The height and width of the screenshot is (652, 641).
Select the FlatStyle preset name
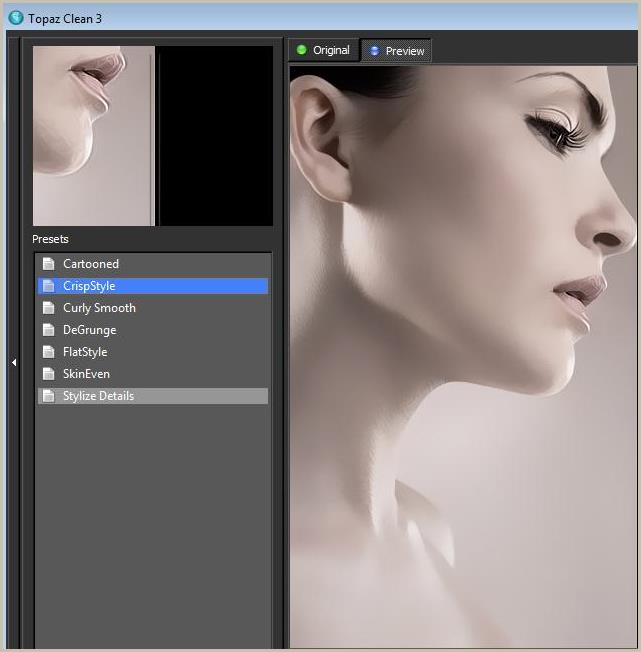pos(85,352)
